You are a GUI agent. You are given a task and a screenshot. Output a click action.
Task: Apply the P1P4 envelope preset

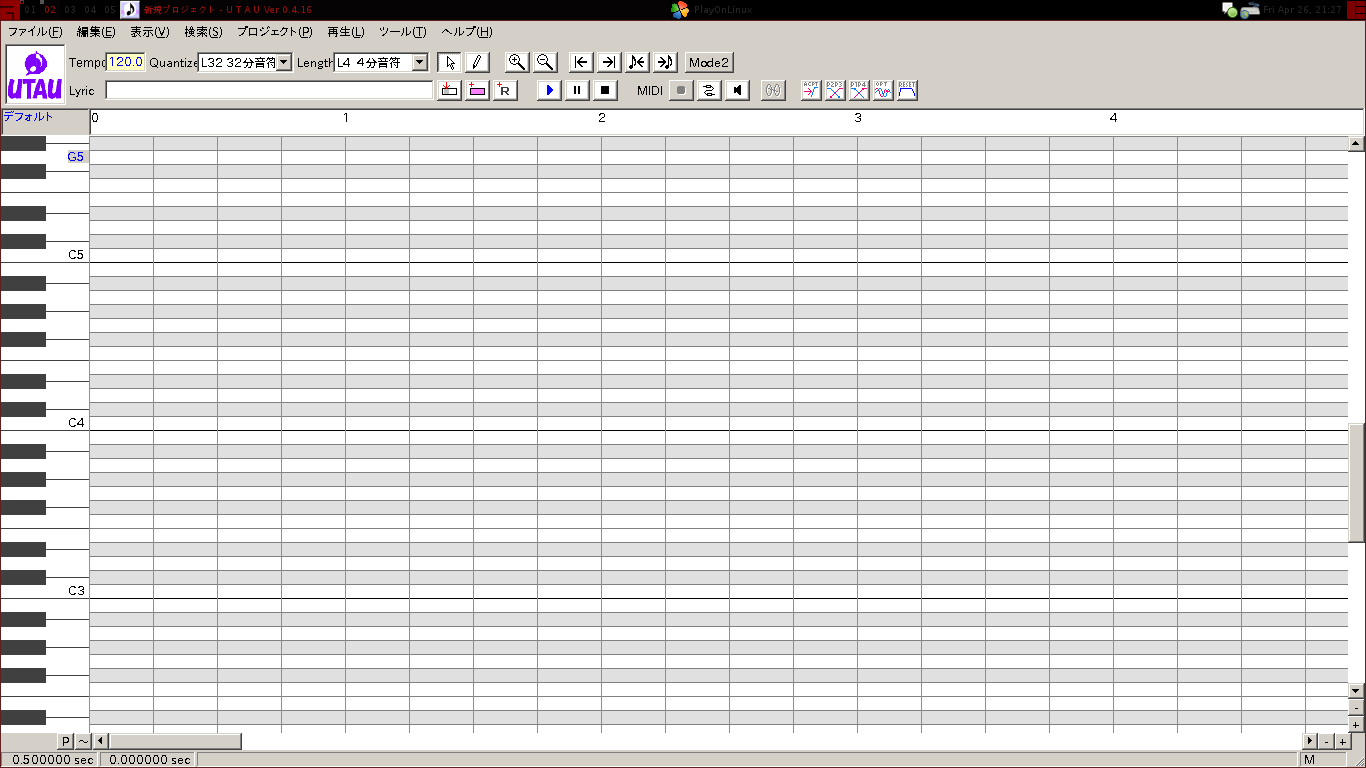pyautogui.click(x=859, y=90)
